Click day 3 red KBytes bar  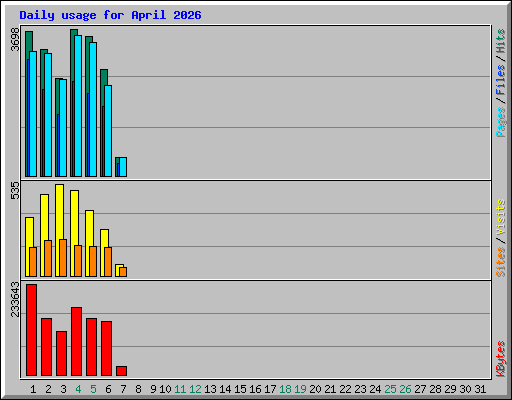61,353
